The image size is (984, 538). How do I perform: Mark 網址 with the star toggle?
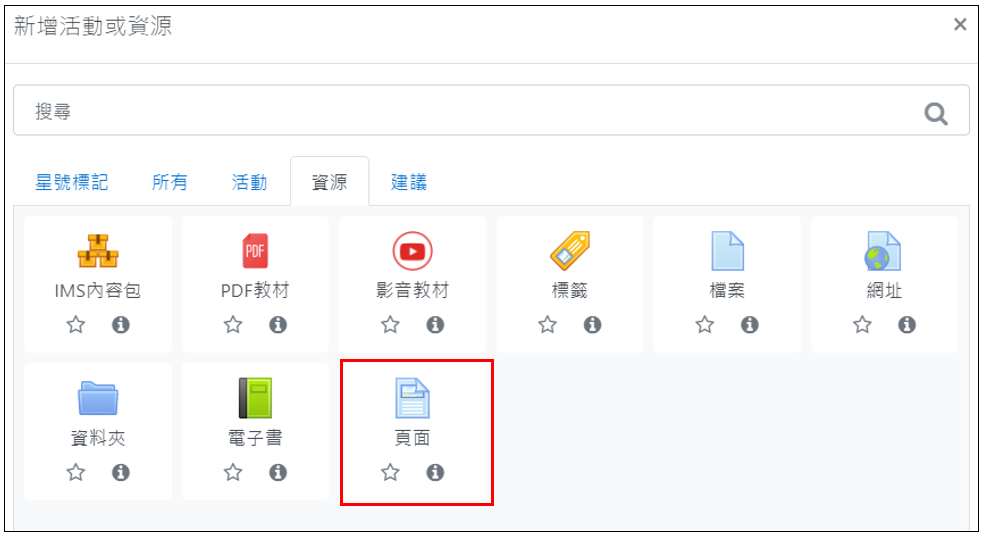pos(862,325)
